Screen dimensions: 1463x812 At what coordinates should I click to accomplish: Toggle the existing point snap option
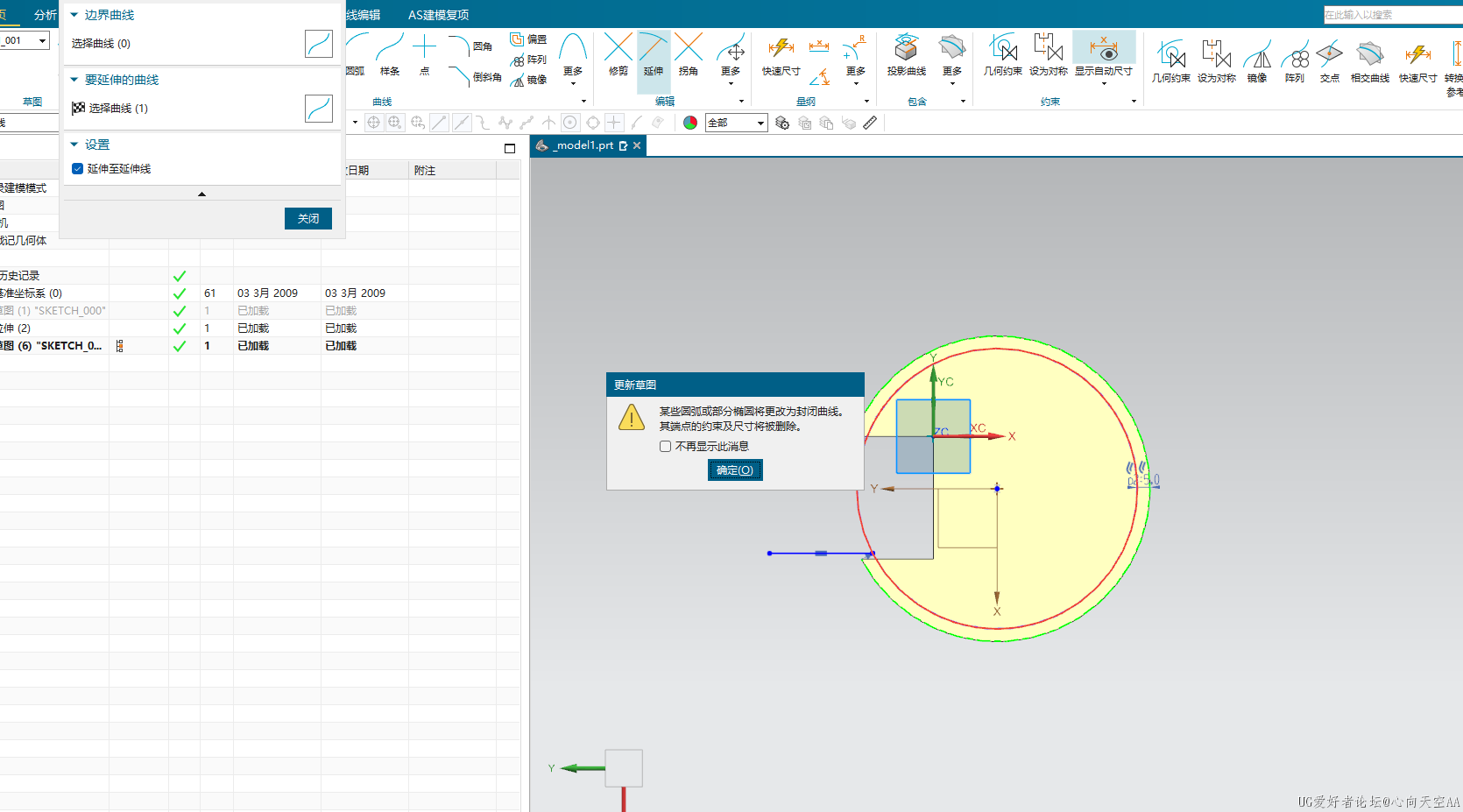pyautogui.click(x=614, y=123)
